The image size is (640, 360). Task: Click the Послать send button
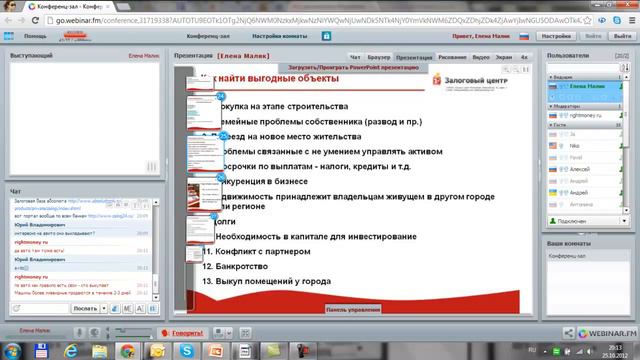pos(85,309)
